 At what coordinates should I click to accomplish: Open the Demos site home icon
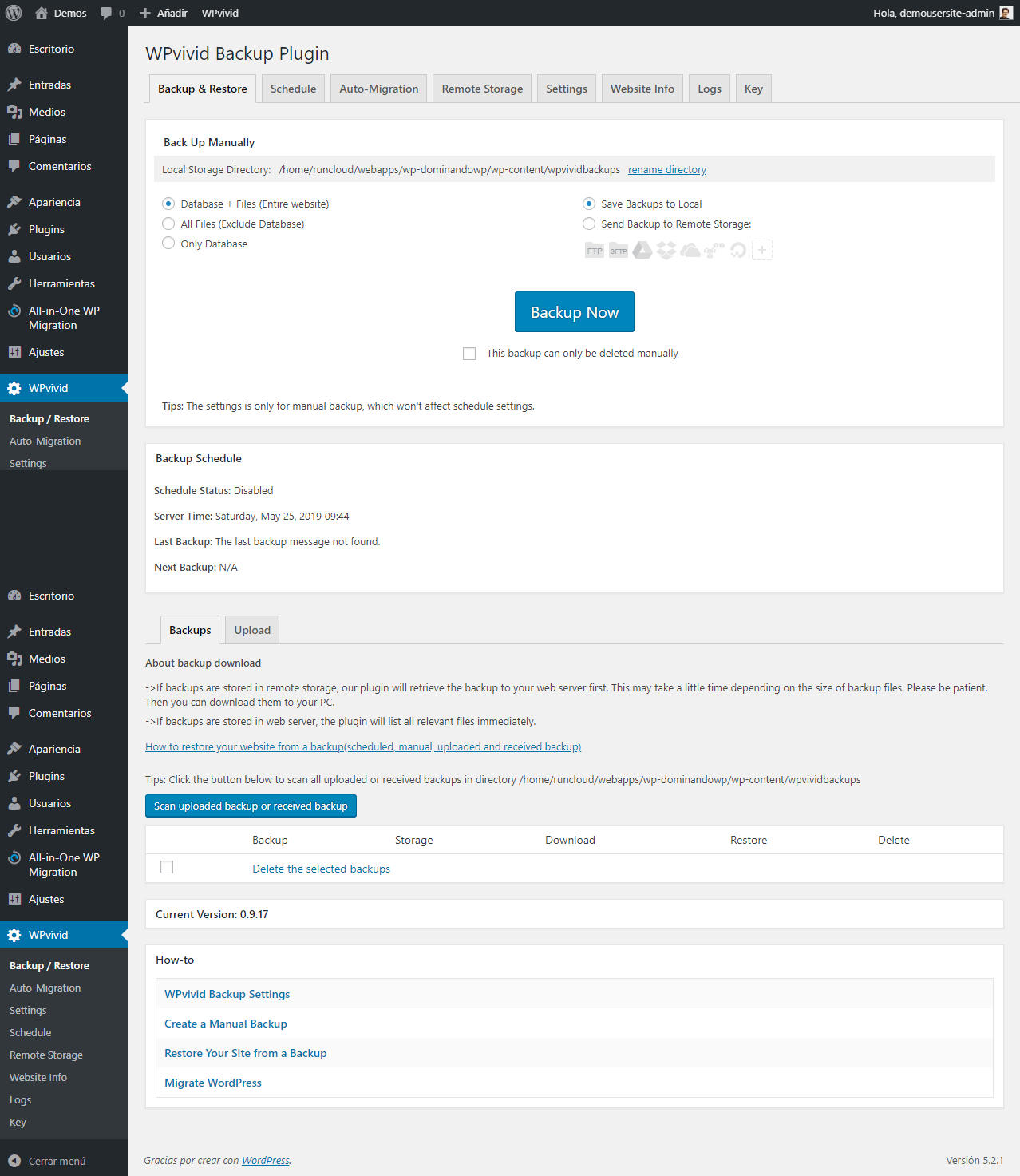point(42,13)
